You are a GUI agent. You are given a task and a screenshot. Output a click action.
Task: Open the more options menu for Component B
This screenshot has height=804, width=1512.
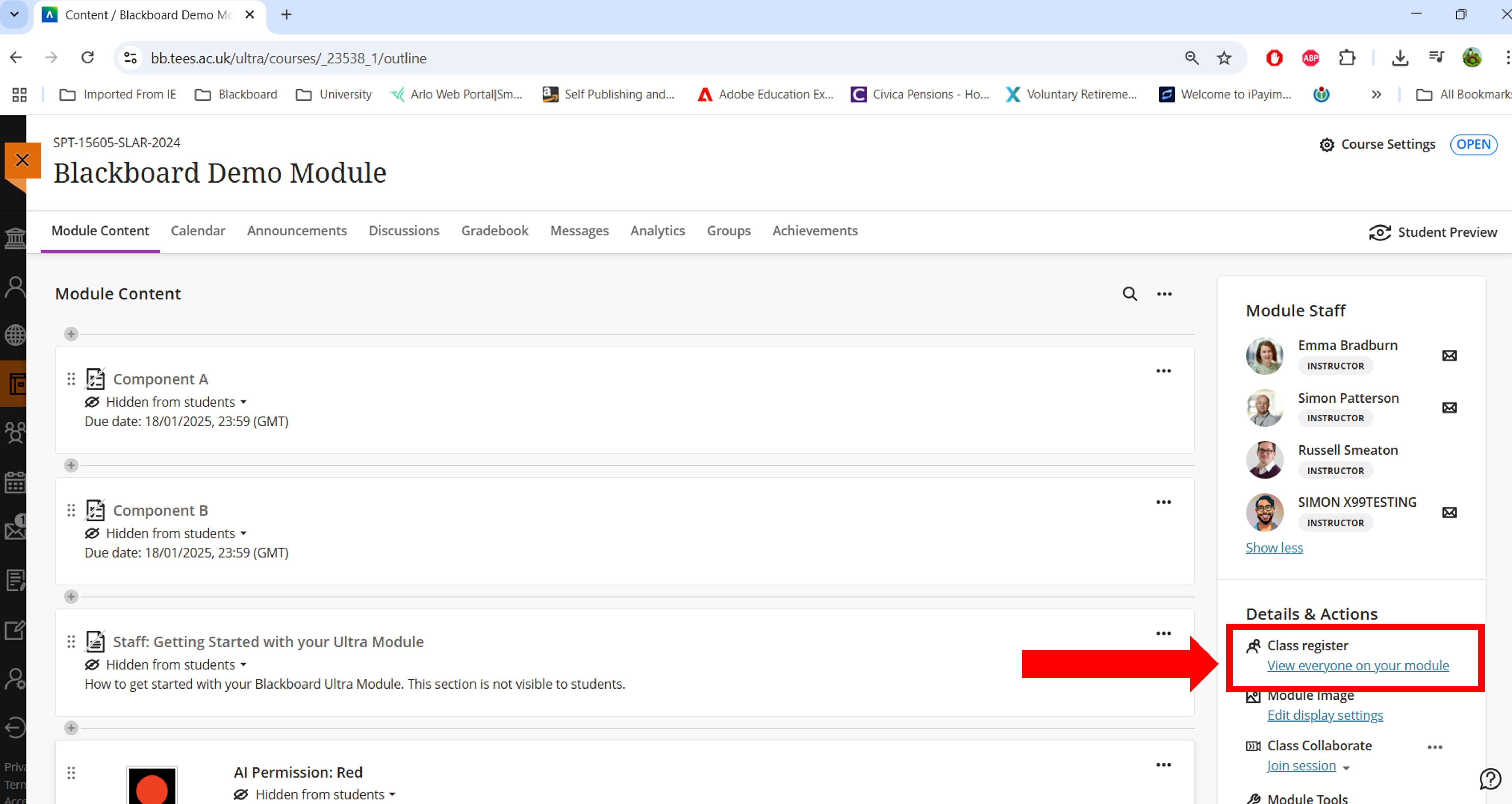(x=1163, y=502)
